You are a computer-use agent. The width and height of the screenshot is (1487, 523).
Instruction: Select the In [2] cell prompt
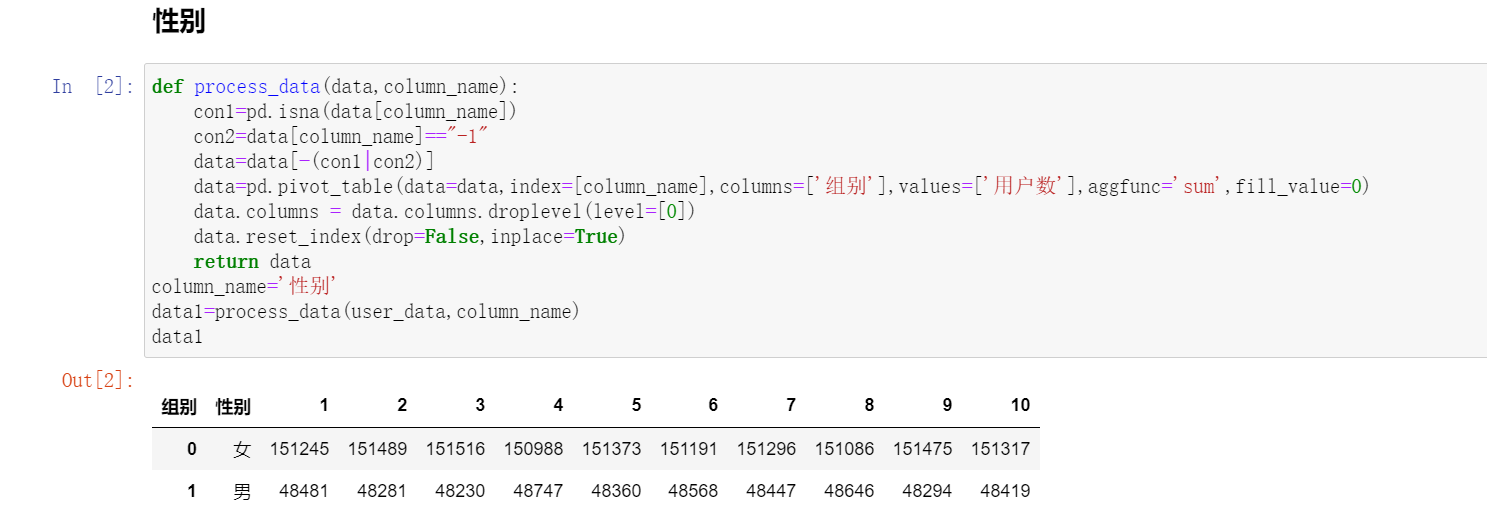(x=93, y=86)
